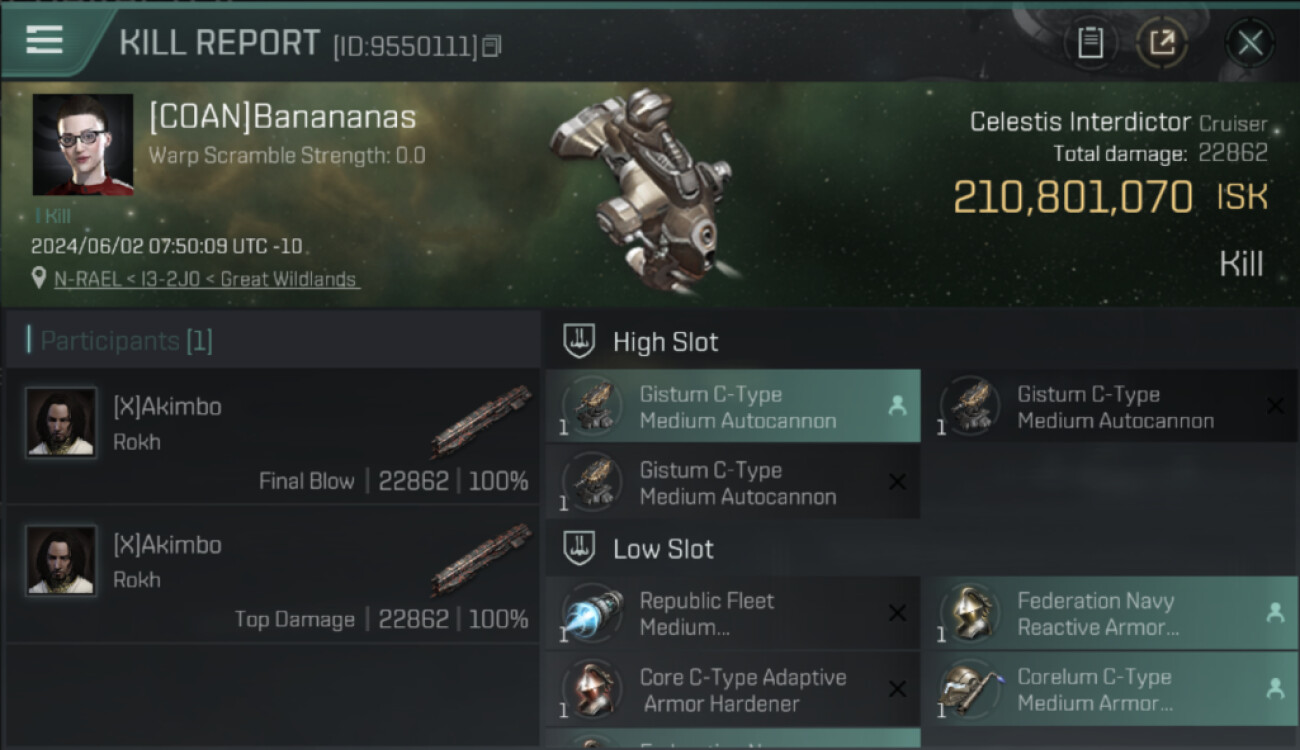
Task: Click Akimbo's Final Blow portrait
Action: (62, 422)
